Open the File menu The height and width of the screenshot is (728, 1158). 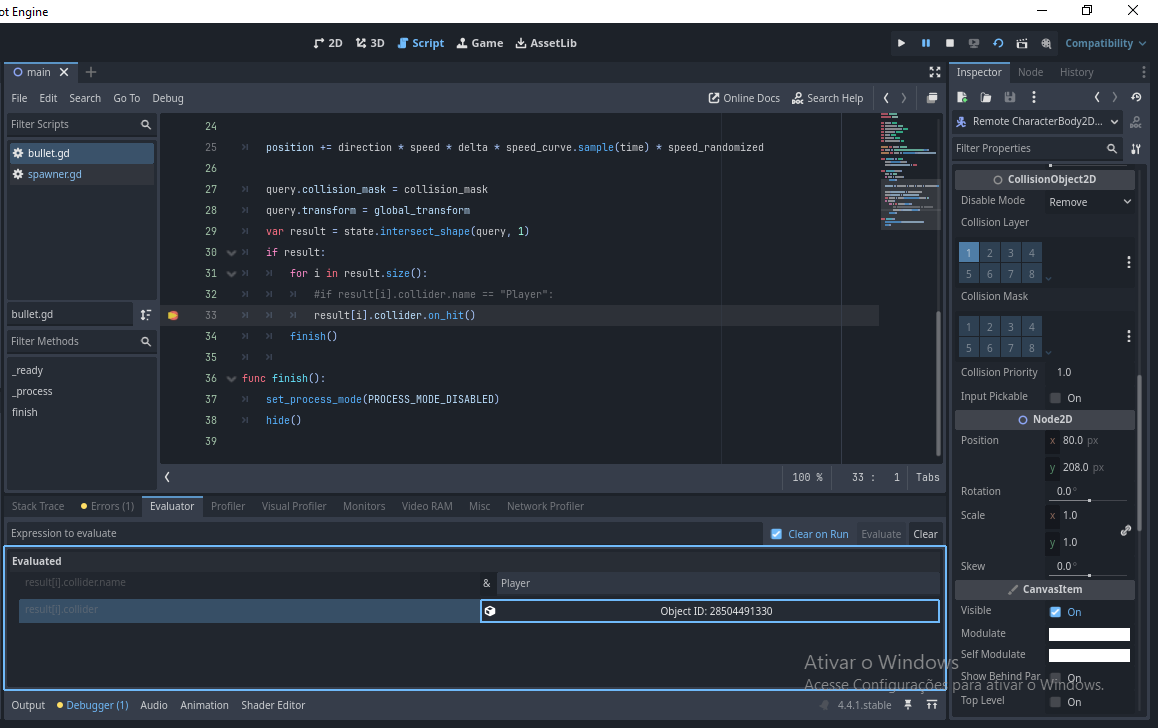[19, 98]
